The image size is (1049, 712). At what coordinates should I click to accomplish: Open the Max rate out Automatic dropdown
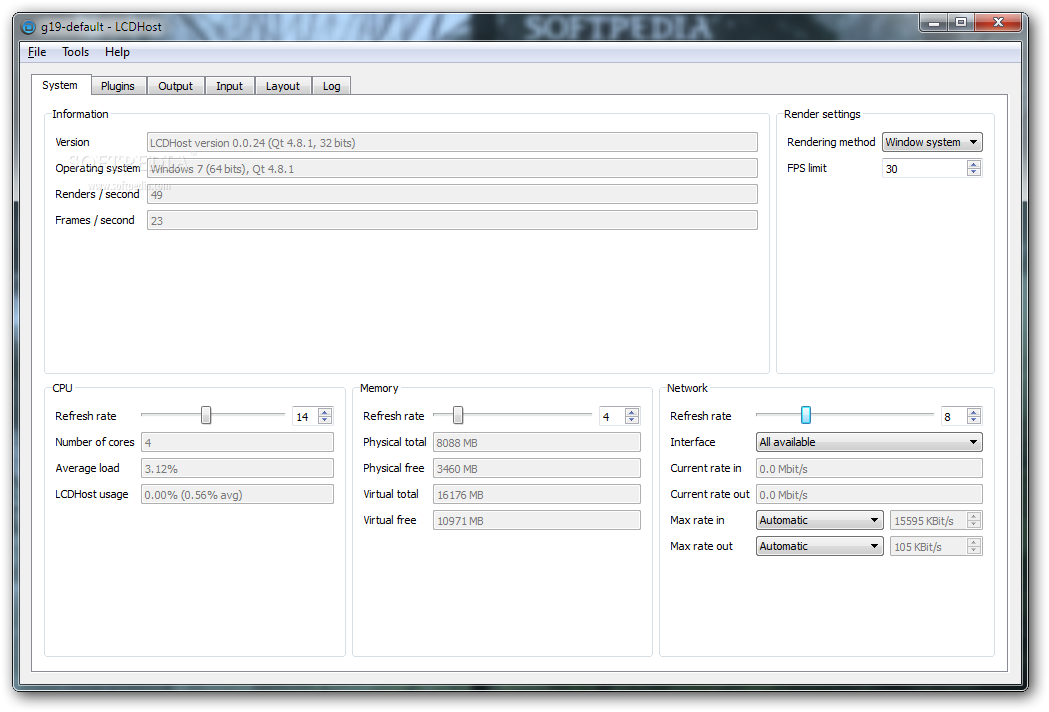[x=820, y=547]
